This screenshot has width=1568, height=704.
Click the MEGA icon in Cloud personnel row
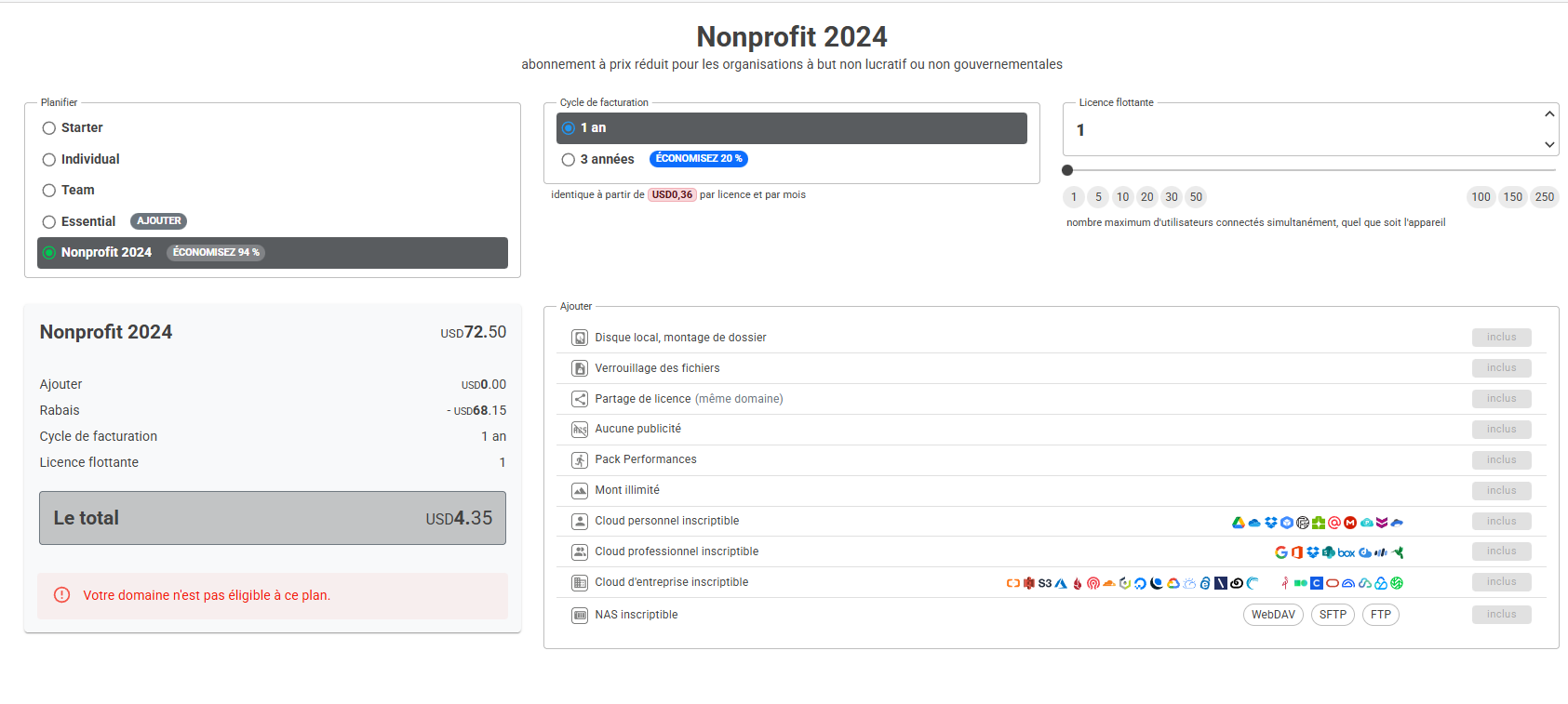(x=1350, y=523)
